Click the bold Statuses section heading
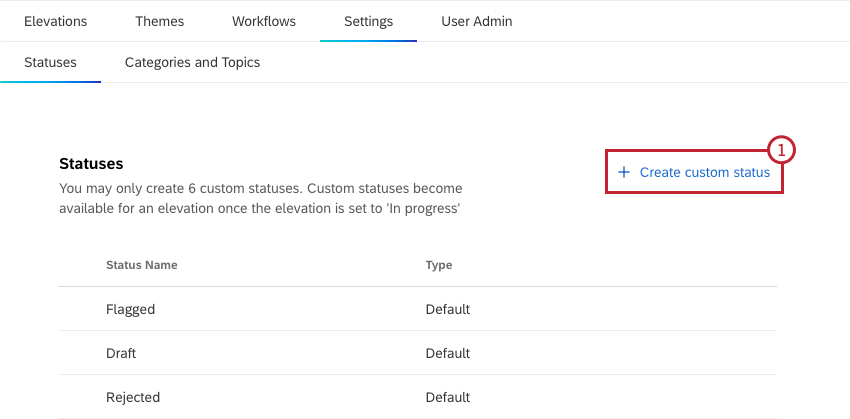Image resolution: width=850 pixels, height=419 pixels. 91,163
